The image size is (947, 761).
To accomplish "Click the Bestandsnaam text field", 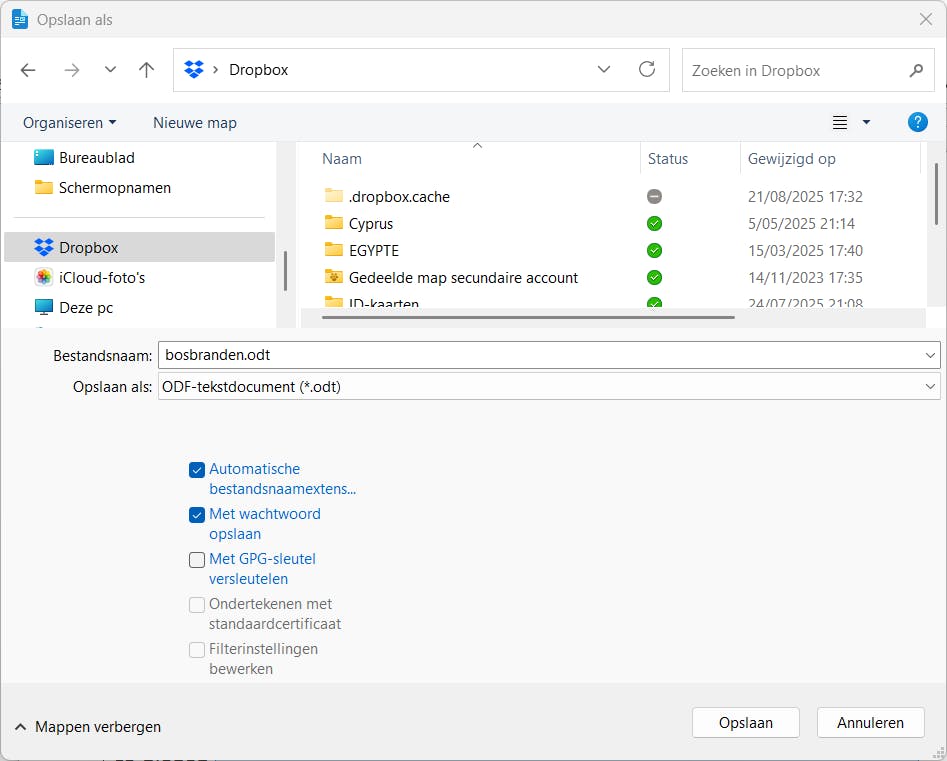I will [540, 355].
